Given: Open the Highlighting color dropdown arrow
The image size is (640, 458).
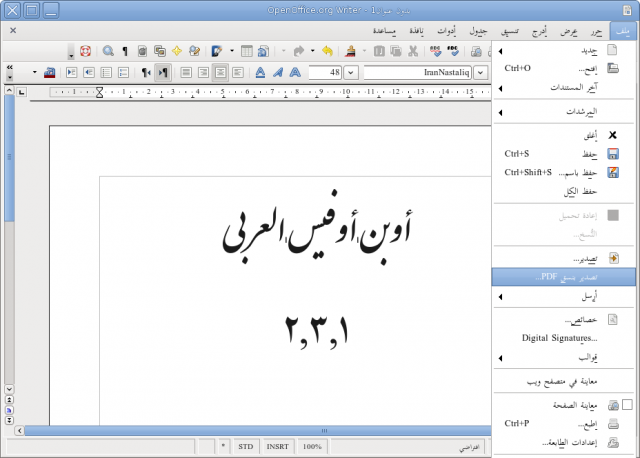Looking at the screenshot, I should tap(35, 73).
